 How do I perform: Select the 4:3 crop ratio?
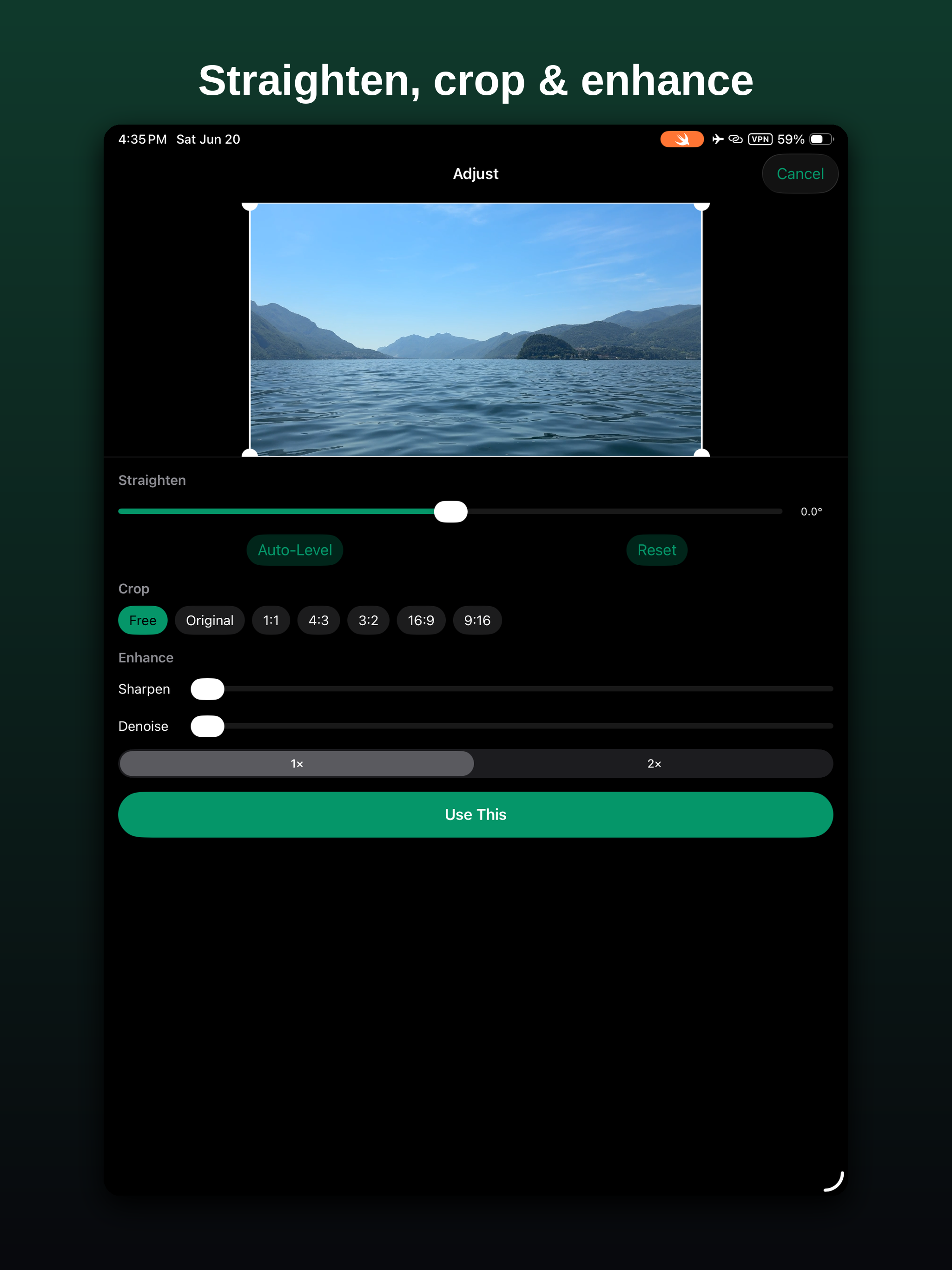tap(319, 620)
